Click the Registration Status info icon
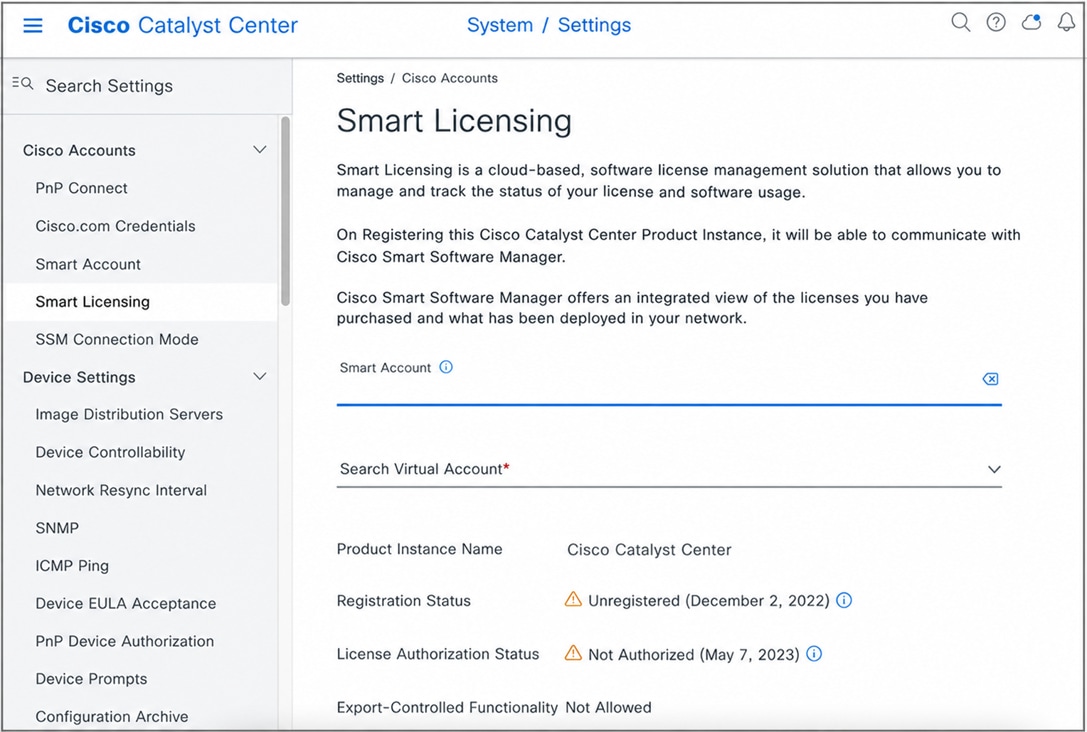The image size is (1087, 732). (x=844, y=600)
